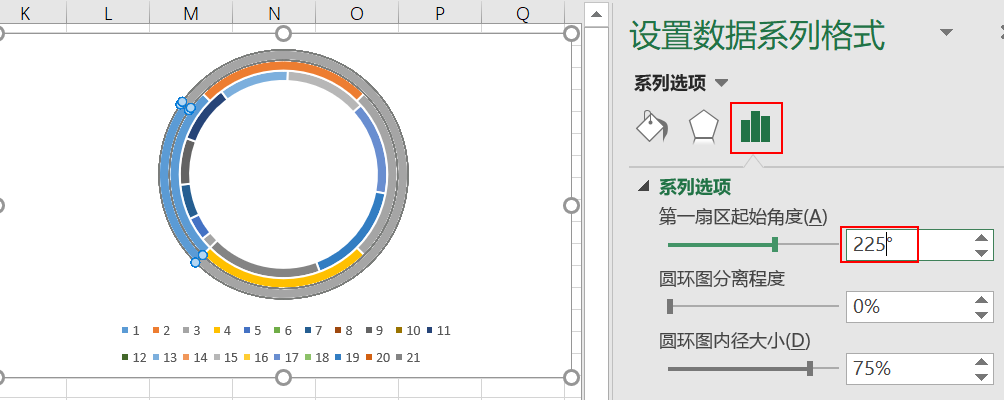This screenshot has width=1004, height=400.
Task: Click legend entry 11
Action: tap(439, 330)
